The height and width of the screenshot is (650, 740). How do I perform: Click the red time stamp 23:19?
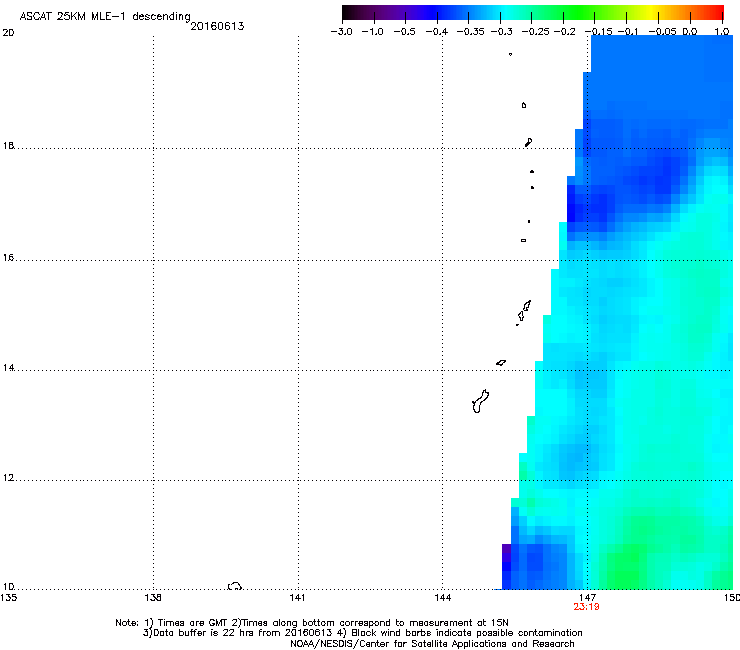click(586, 607)
